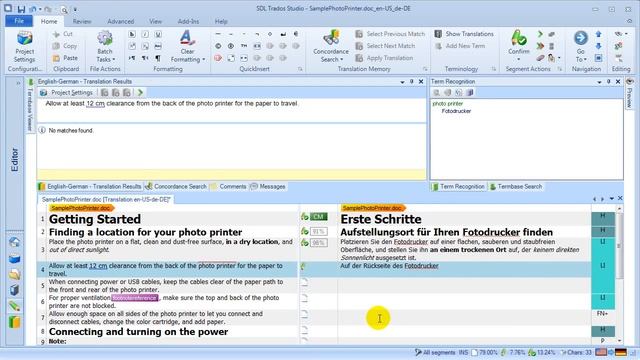Toggle auto-hide pin on Translation Results
The width and height of the screenshot is (640, 360).
(411, 82)
